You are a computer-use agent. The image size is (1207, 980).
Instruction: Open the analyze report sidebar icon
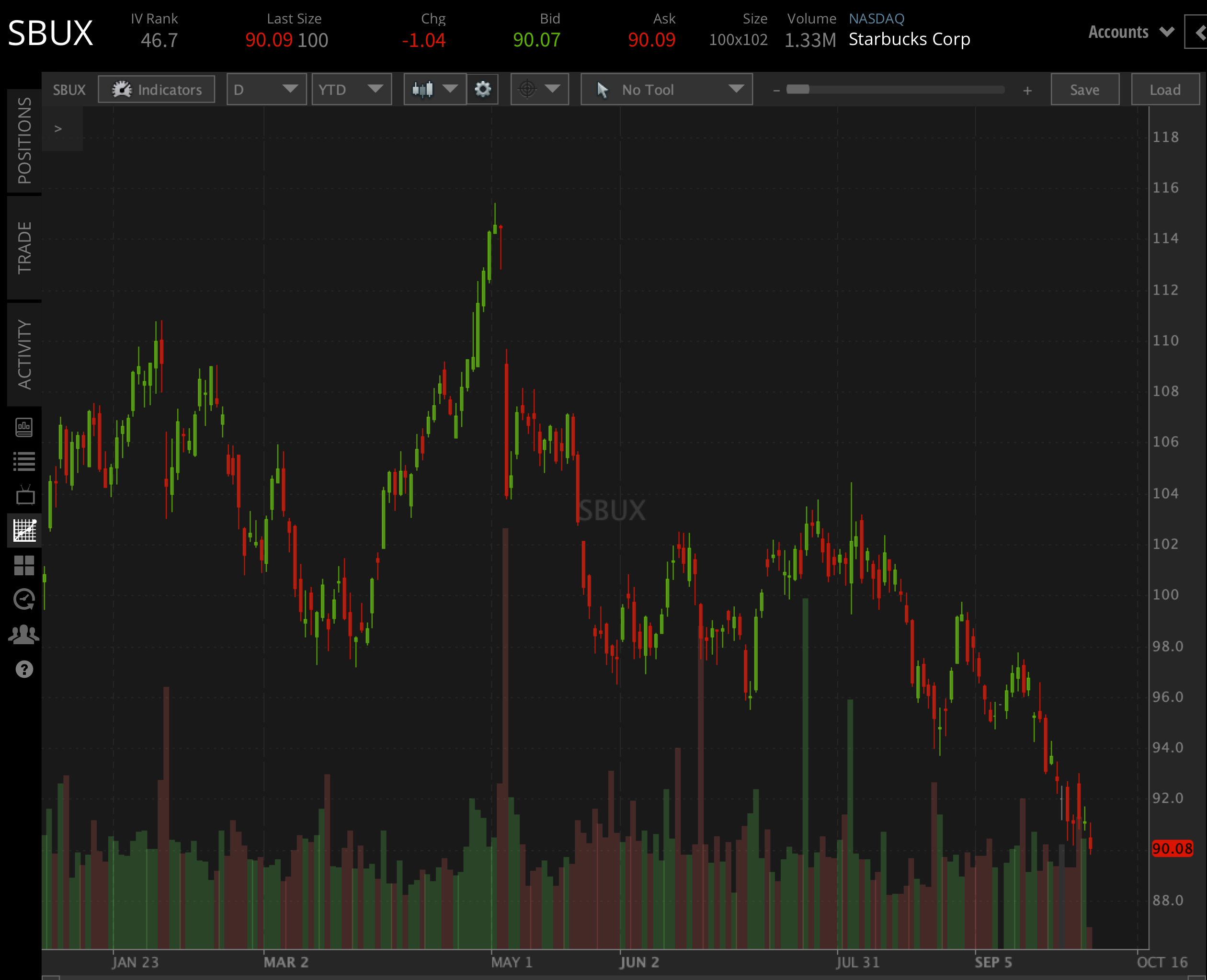tap(25, 427)
